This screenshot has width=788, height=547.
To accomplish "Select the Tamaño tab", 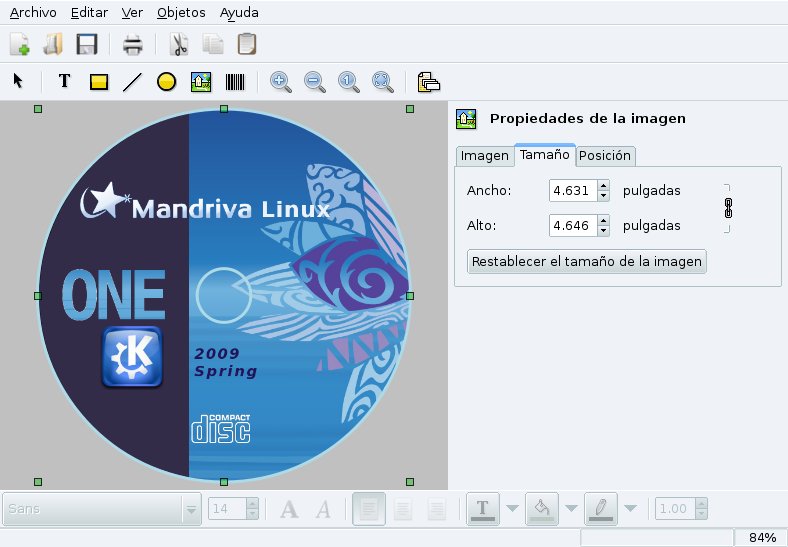I will [x=544, y=155].
